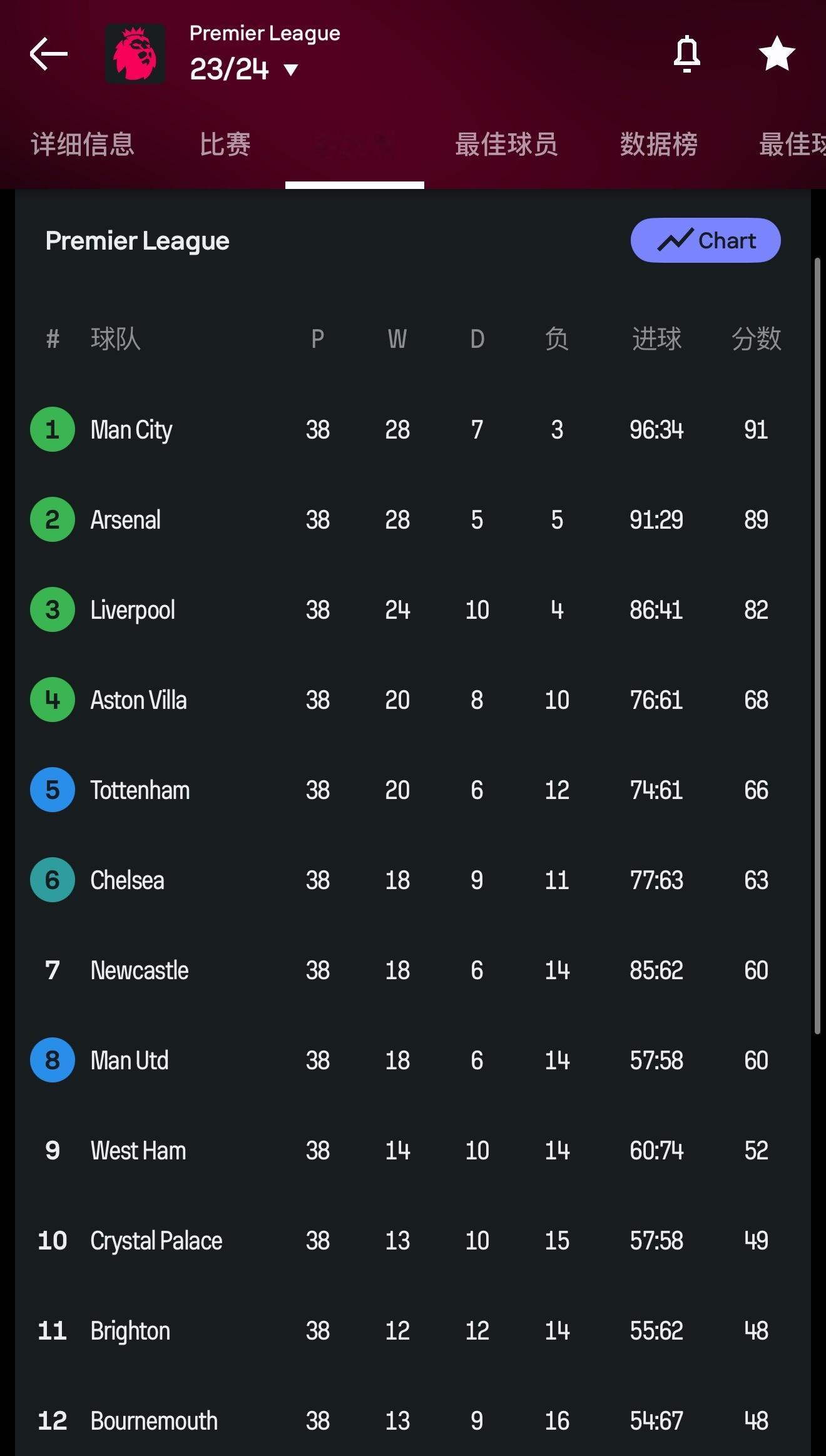Switch to the 比赛 tab

pos(225,145)
